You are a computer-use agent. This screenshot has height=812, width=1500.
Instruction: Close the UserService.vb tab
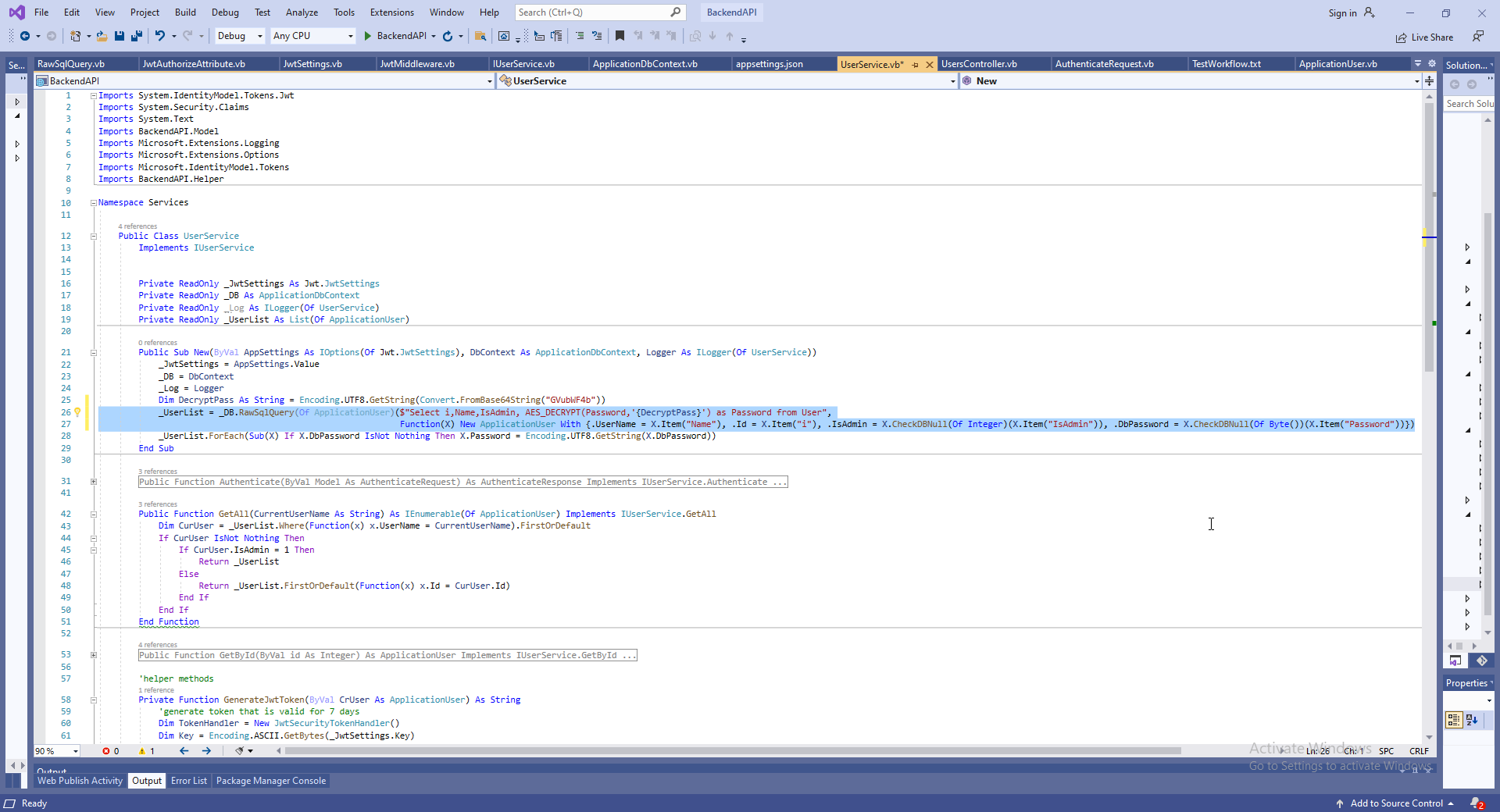[x=930, y=65]
